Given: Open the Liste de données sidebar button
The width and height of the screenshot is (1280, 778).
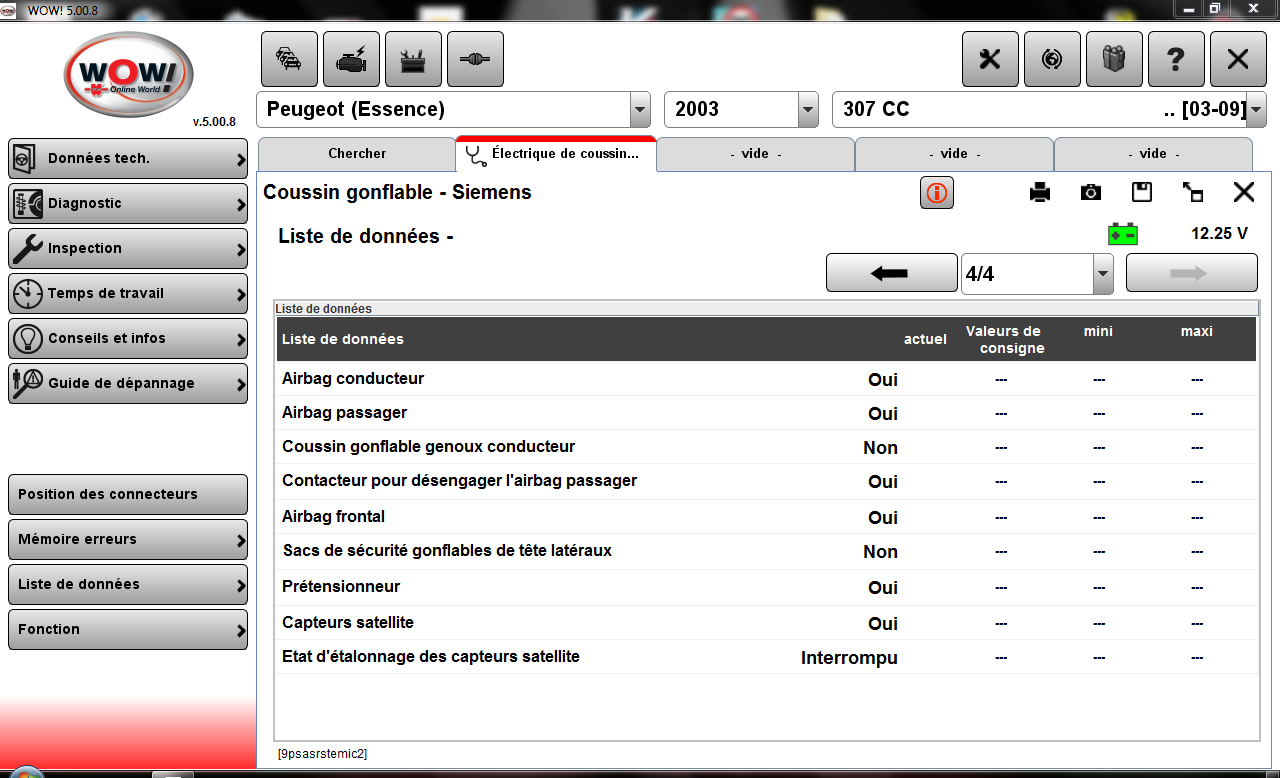Looking at the screenshot, I should tap(128, 584).
